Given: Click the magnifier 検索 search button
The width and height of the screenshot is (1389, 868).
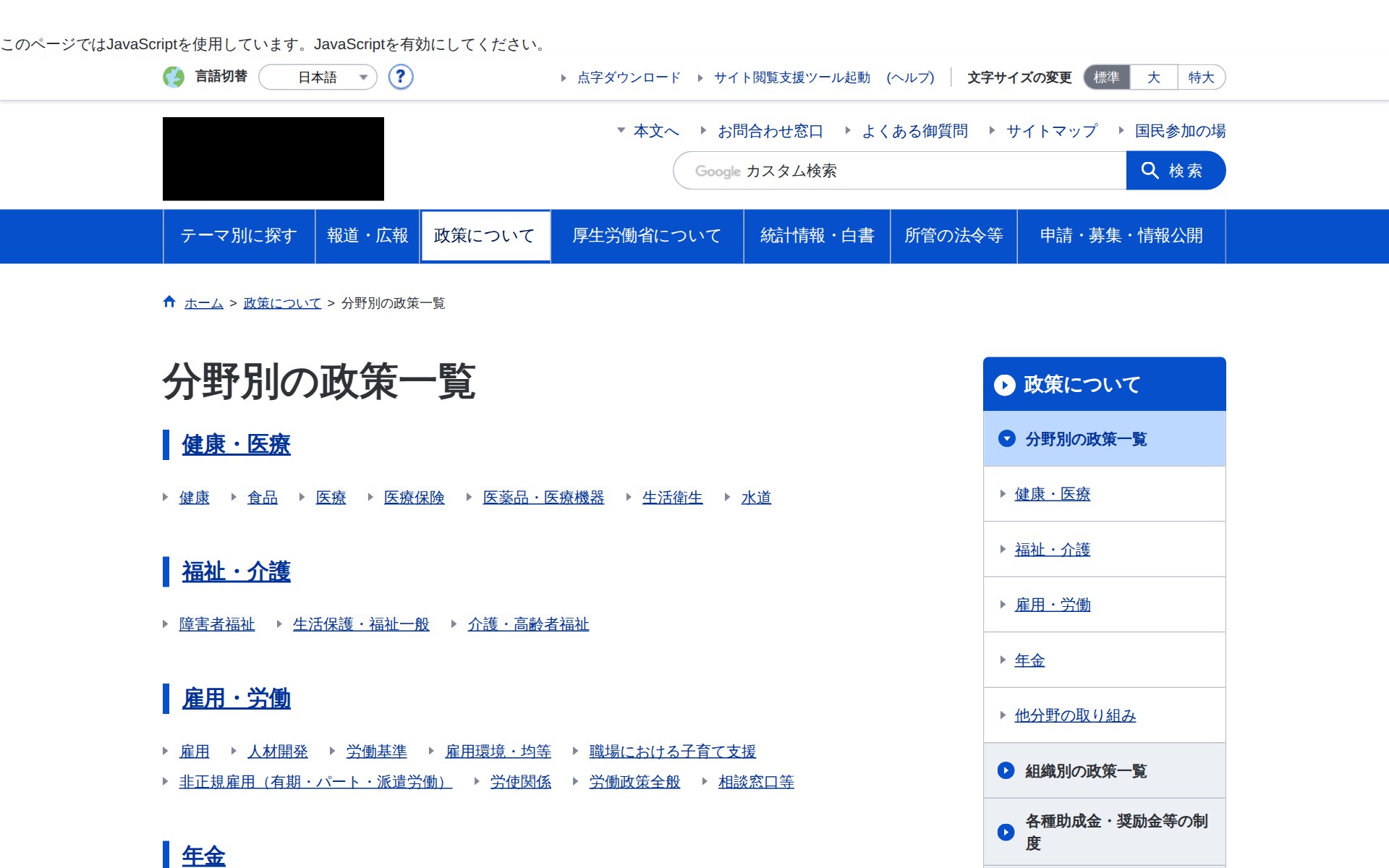Looking at the screenshot, I should pos(1175,171).
